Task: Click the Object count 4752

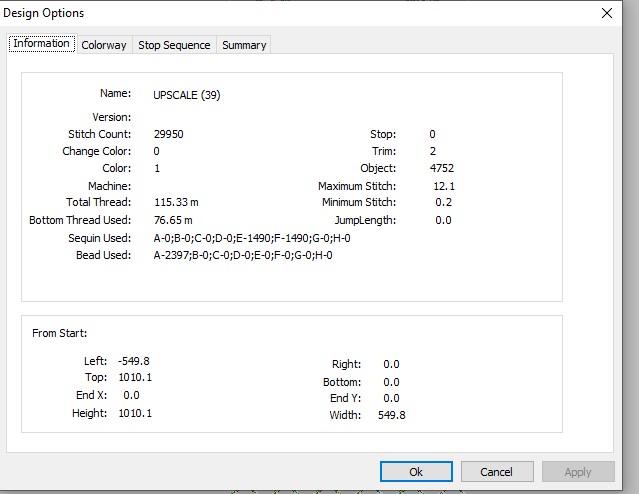Action: point(442,168)
